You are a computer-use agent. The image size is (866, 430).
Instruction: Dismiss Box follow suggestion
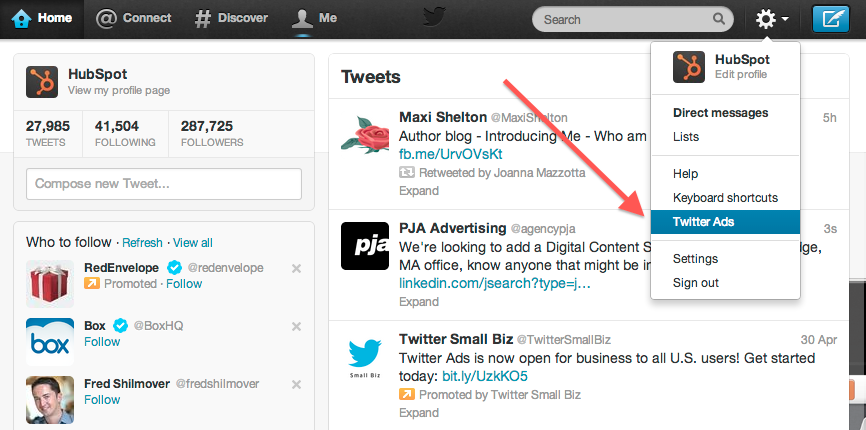pyautogui.click(x=296, y=326)
